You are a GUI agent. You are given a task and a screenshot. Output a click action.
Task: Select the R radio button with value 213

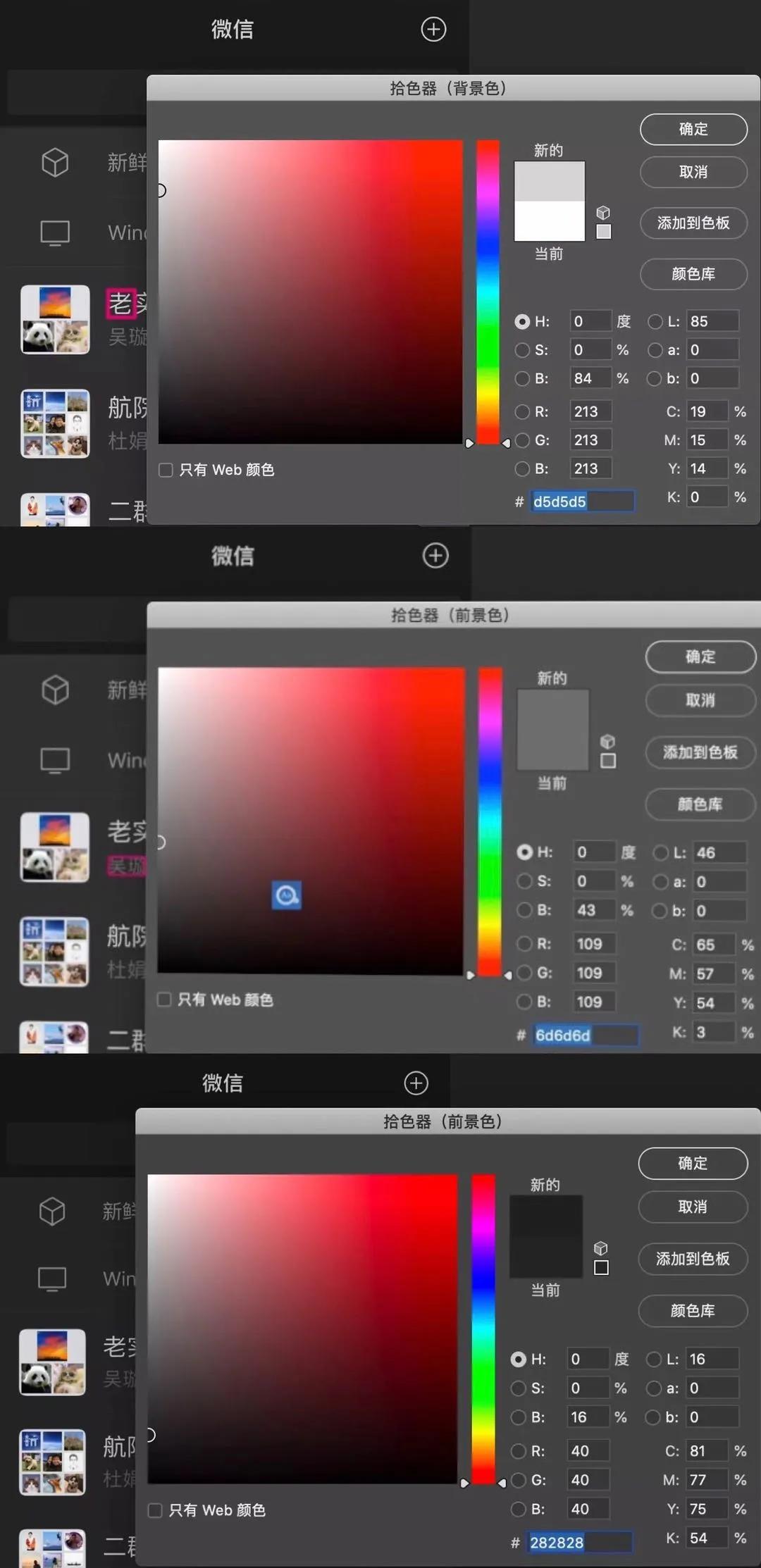pyautogui.click(x=522, y=411)
